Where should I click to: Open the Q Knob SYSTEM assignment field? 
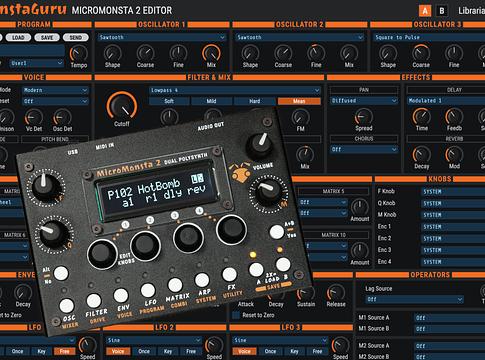pyautogui.click(x=453, y=203)
